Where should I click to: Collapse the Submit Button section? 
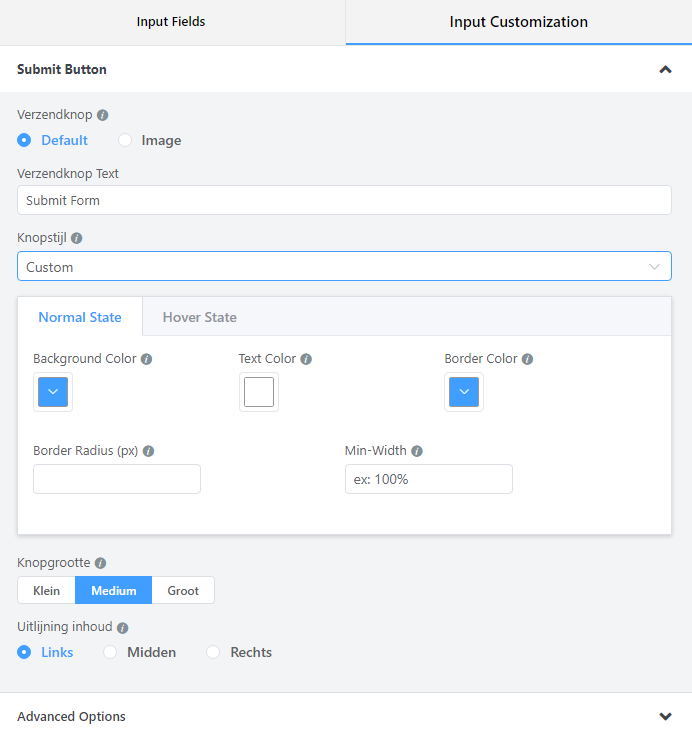665,70
